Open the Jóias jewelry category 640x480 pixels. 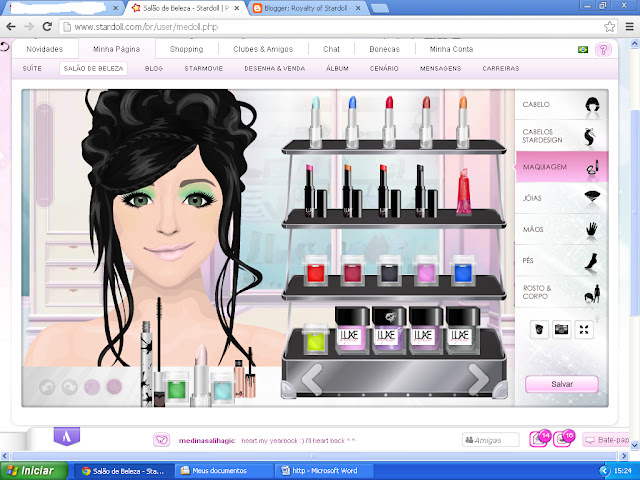point(562,198)
